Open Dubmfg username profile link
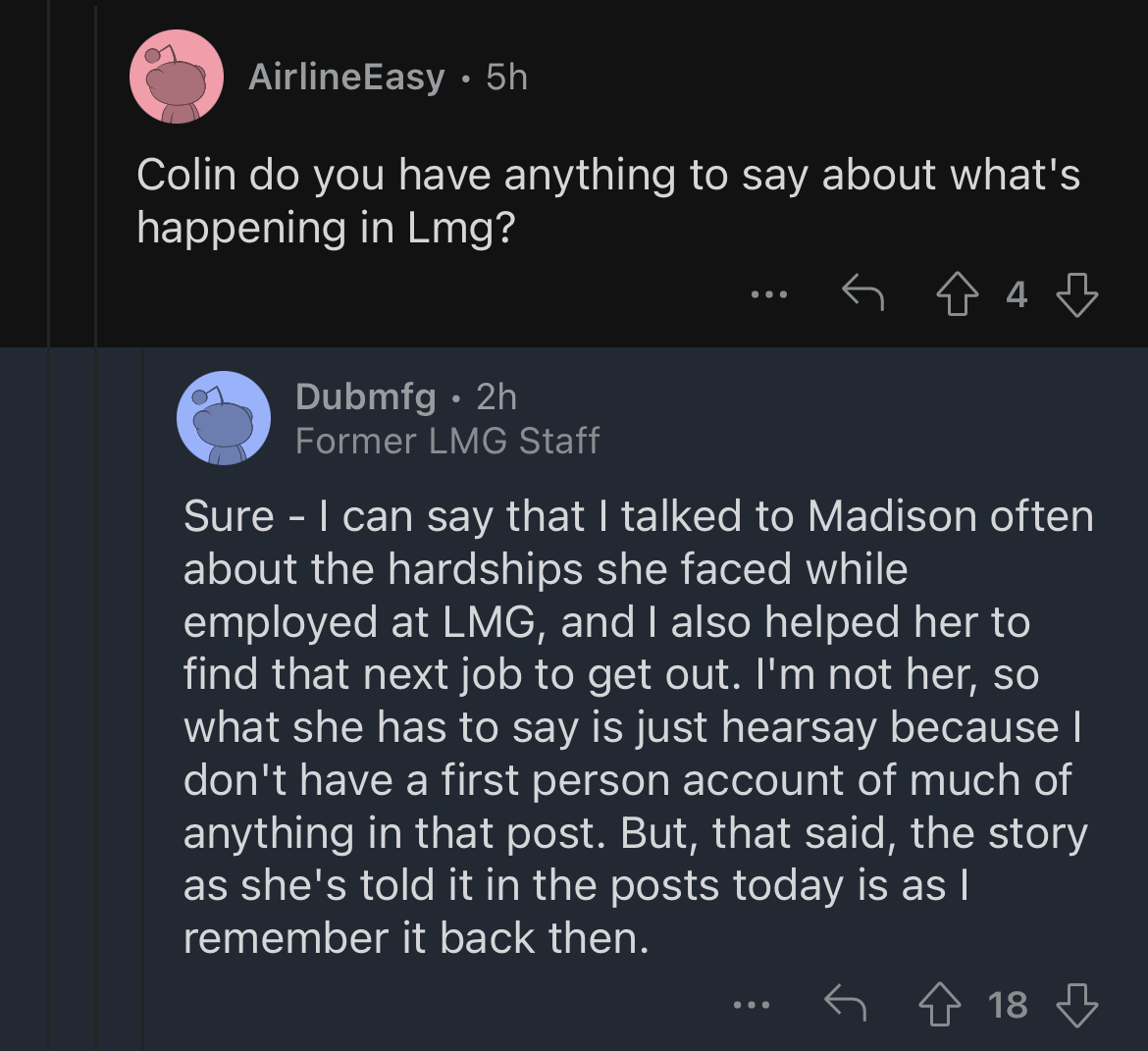 365,397
